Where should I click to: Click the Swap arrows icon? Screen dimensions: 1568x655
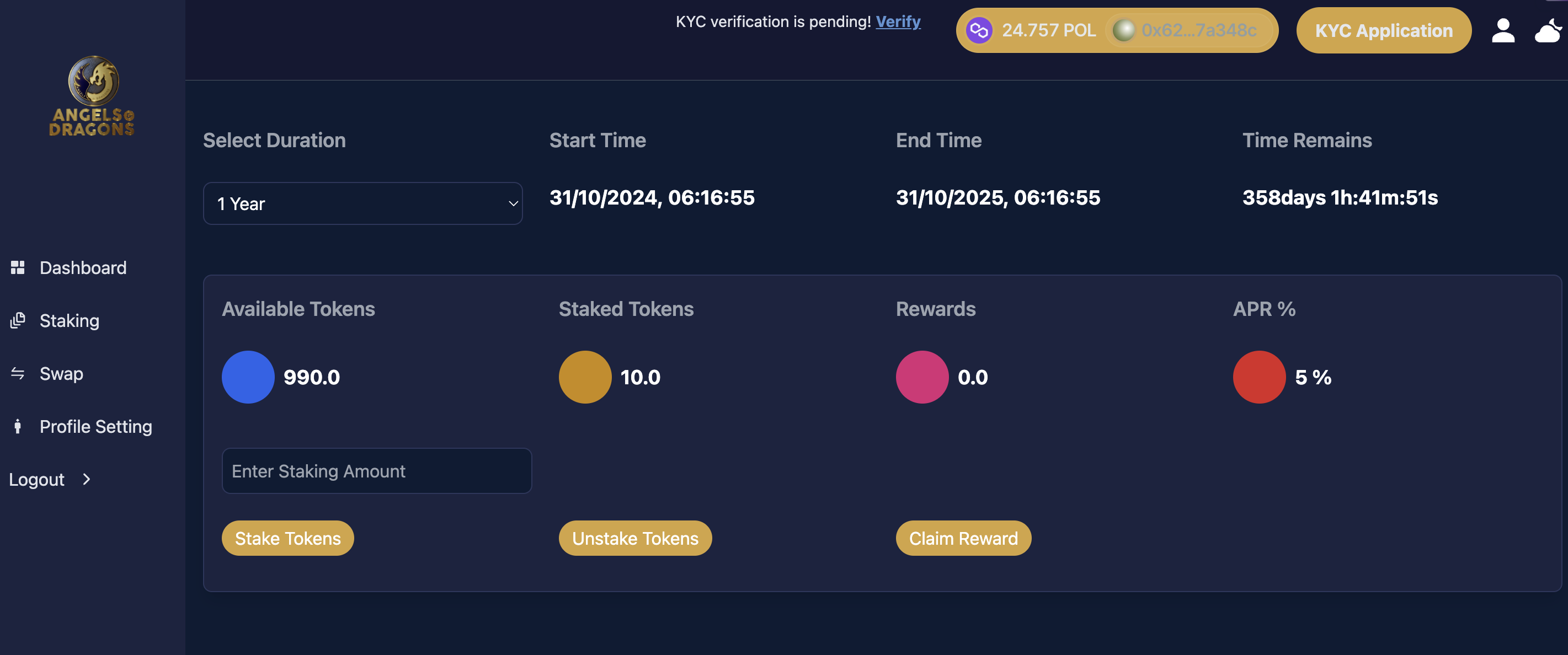[18, 373]
